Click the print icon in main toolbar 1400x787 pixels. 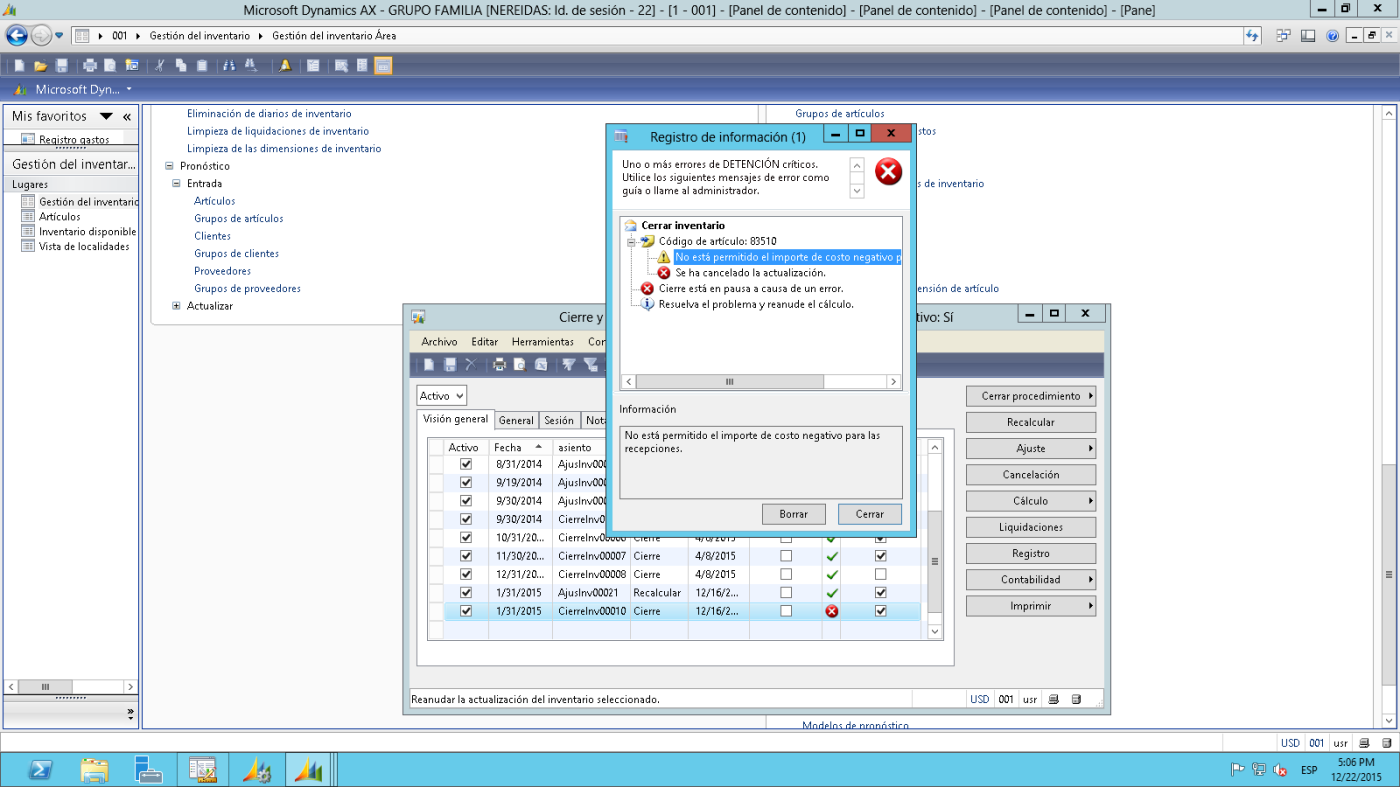(89, 66)
